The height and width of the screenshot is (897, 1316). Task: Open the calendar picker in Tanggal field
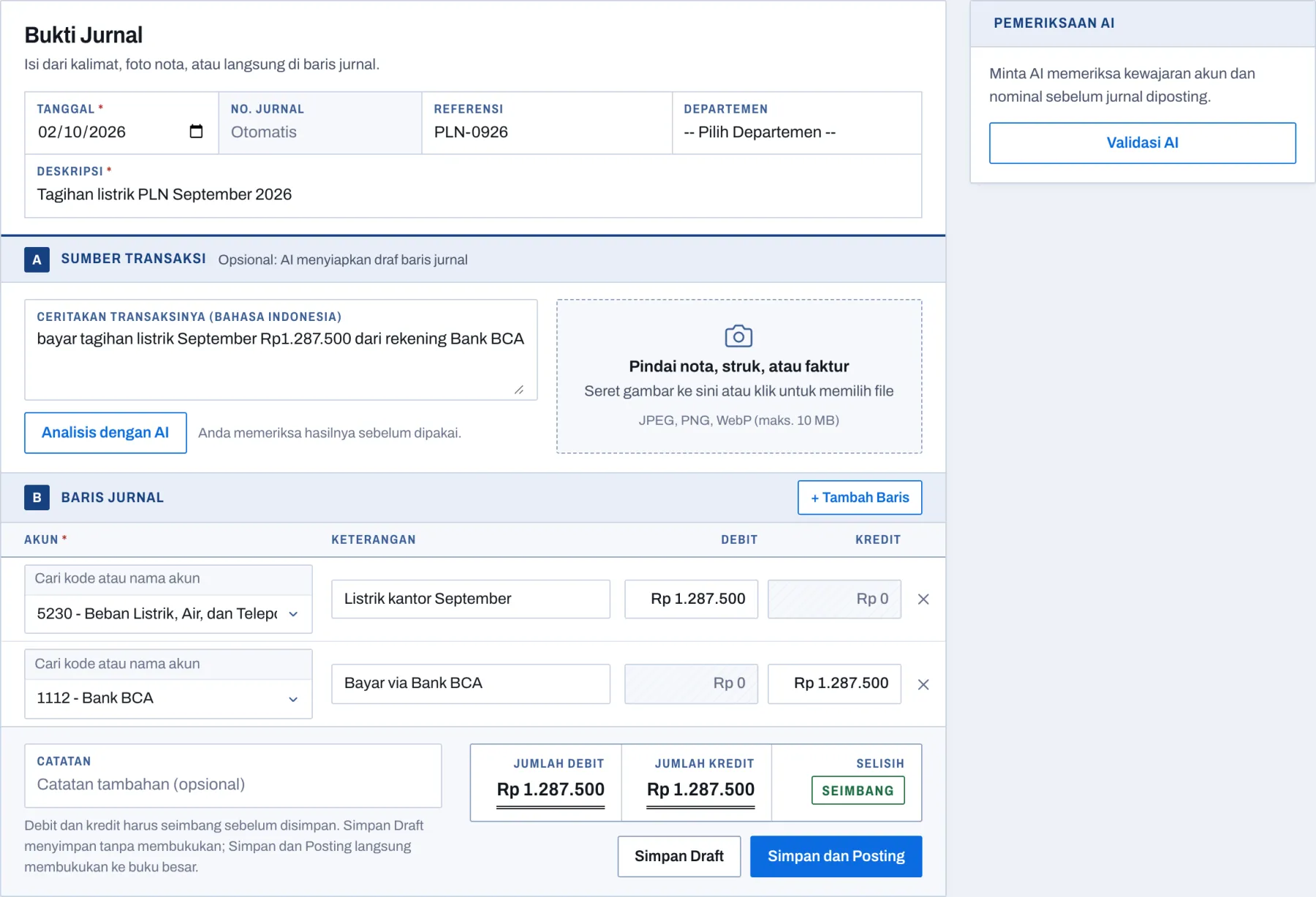196,132
